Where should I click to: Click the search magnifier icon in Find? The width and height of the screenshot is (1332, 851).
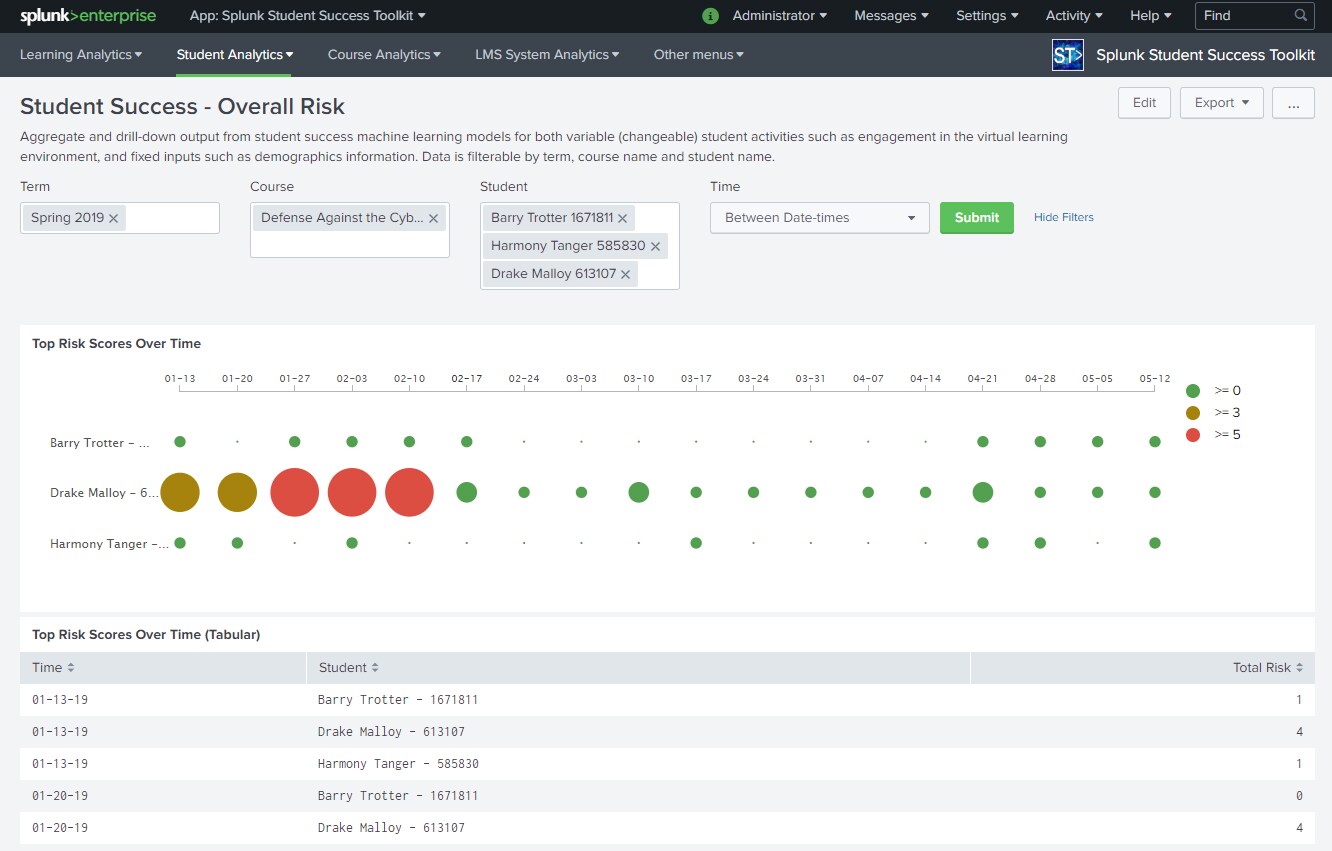click(x=1301, y=16)
